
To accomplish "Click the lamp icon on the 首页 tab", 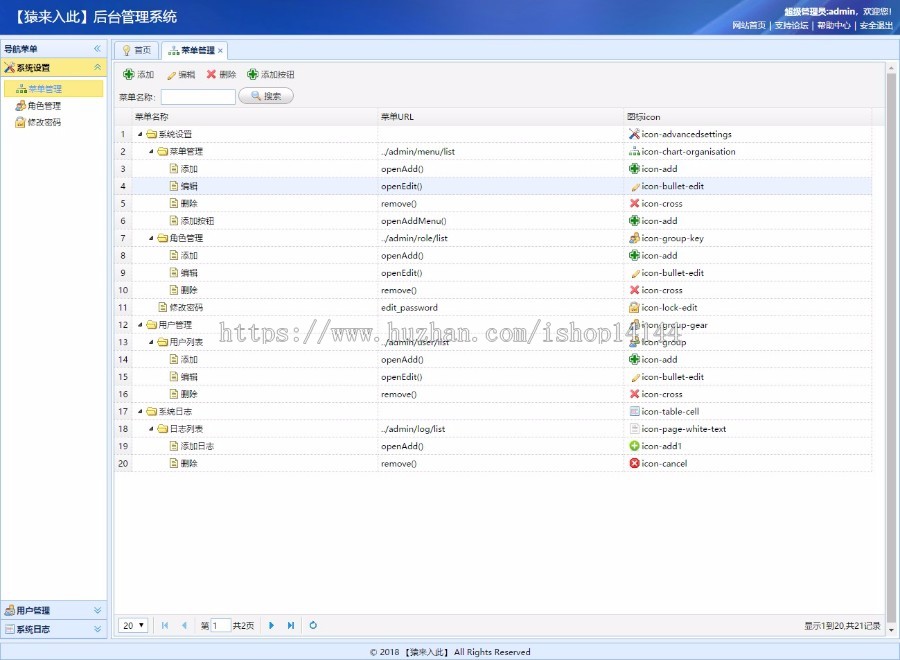I will (126, 49).
